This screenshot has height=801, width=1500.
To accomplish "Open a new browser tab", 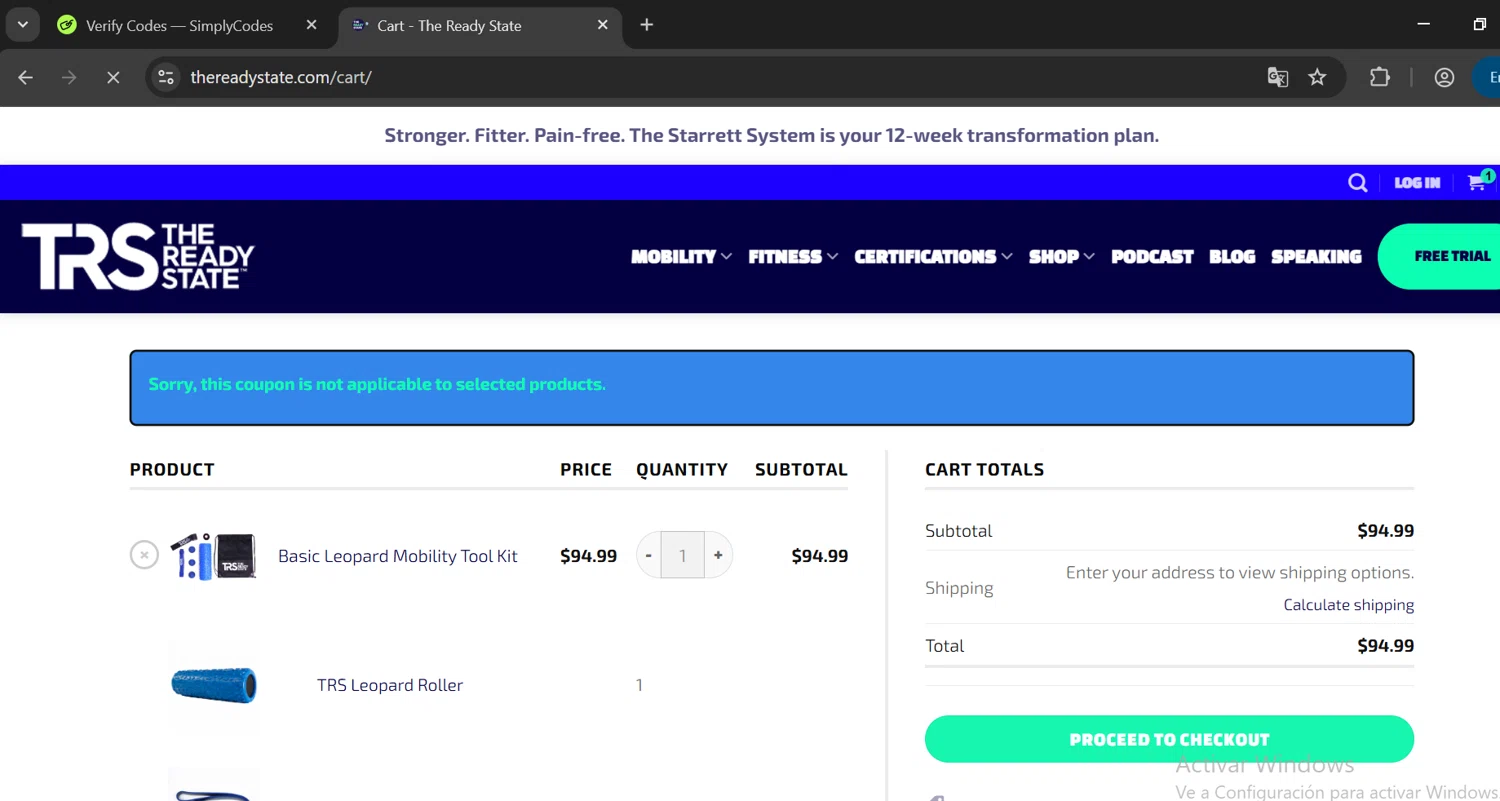I will (647, 25).
